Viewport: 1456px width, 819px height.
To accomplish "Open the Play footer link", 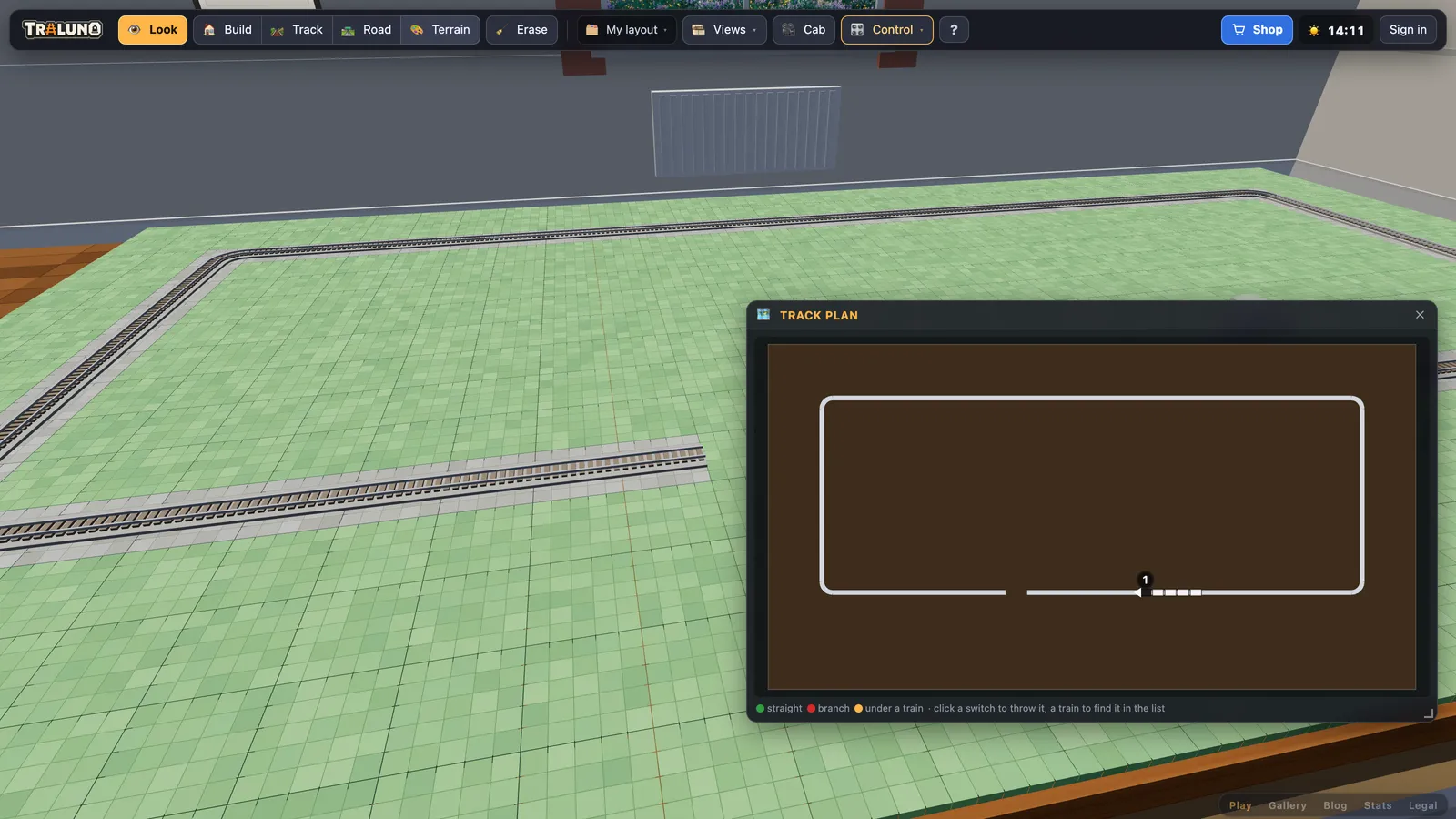I will [1240, 805].
